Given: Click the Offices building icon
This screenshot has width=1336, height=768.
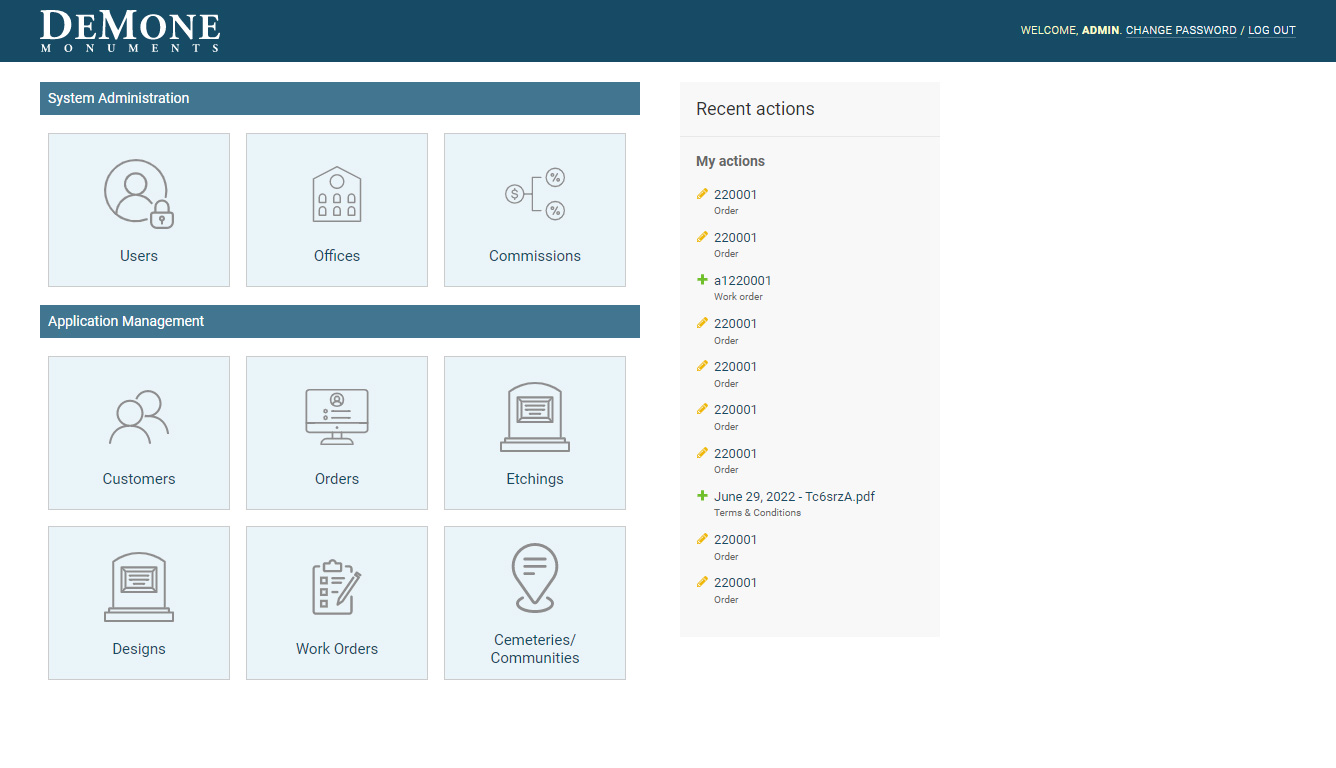Looking at the screenshot, I should coord(337,194).
